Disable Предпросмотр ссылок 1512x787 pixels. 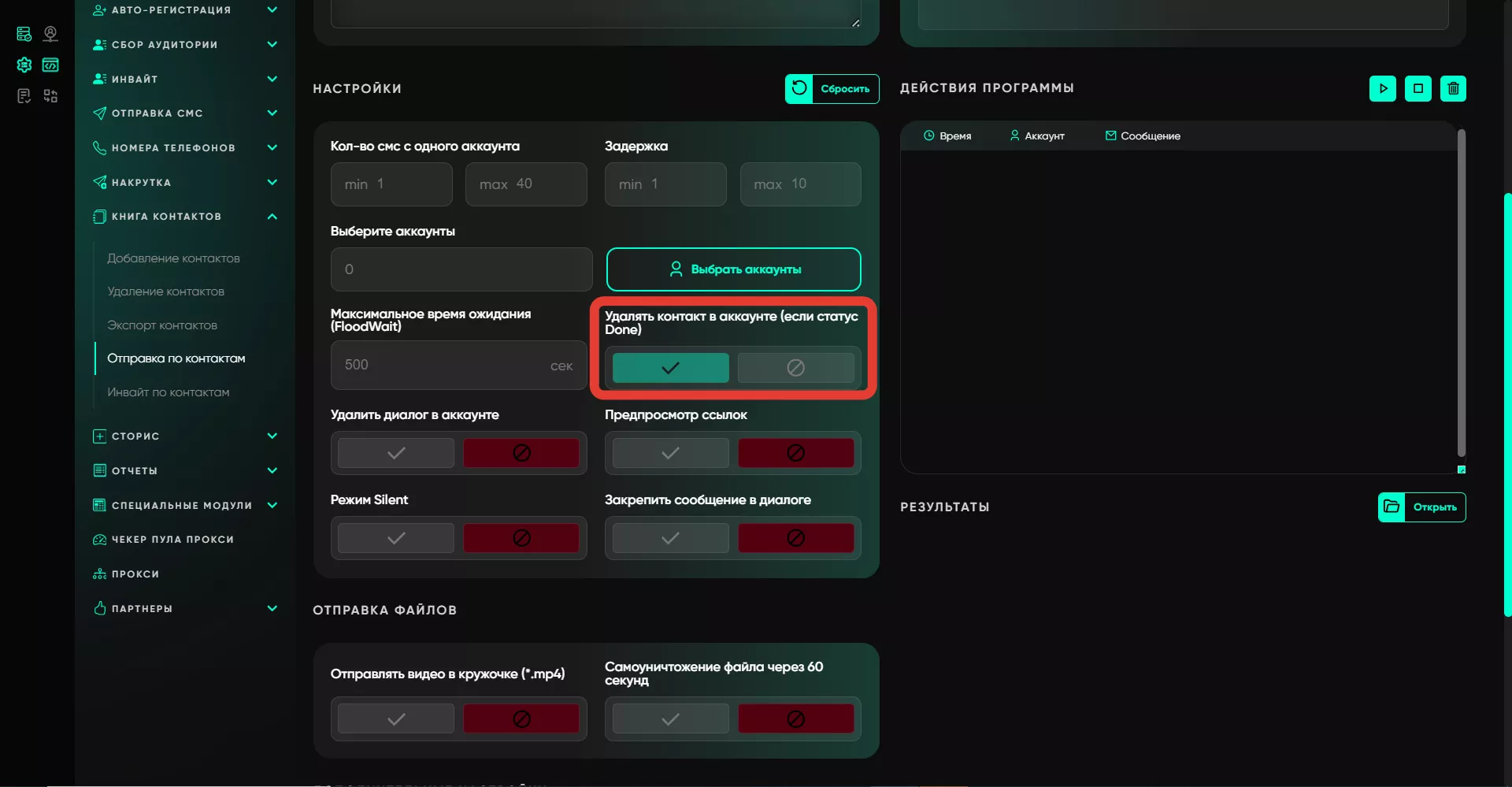[x=795, y=453]
